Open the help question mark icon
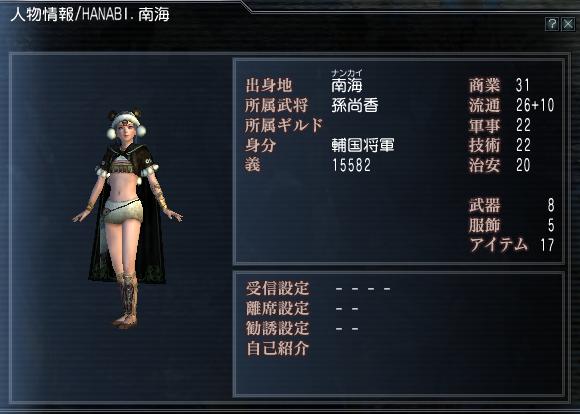The height and width of the screenshot is (414, 580). coord(552,24)
